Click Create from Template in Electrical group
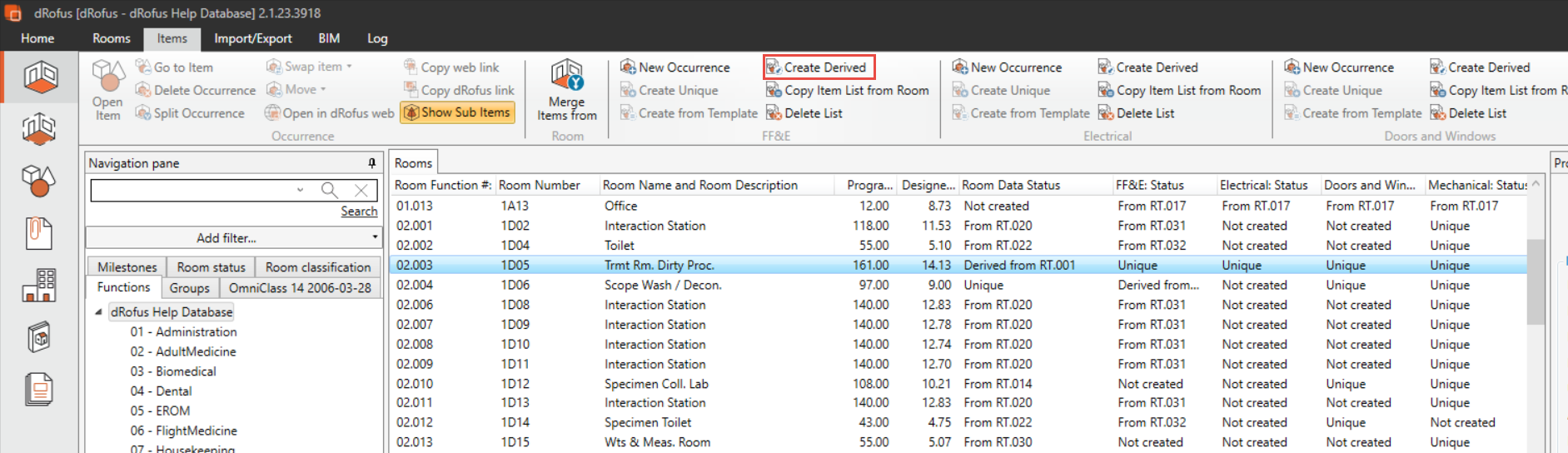This screenshot has width=1568, height=453. [1021, 113]
